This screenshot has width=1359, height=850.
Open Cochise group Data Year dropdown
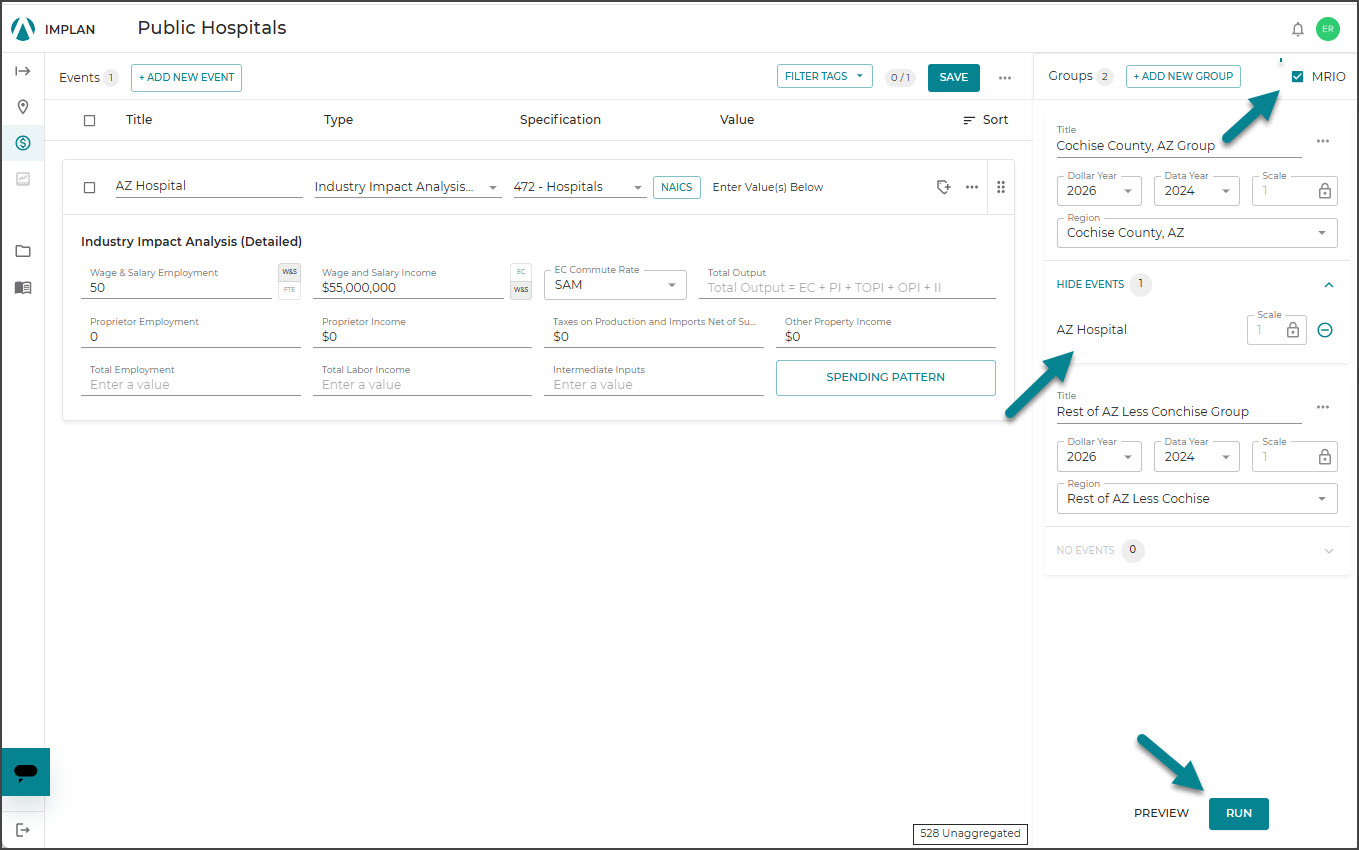tap(1196, 190)
